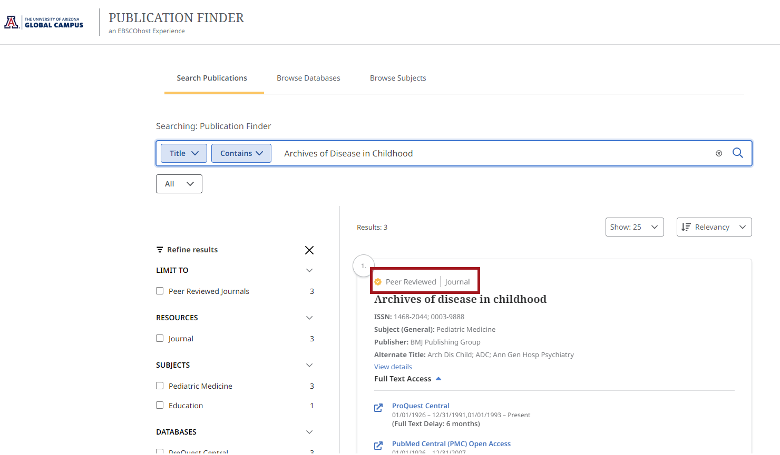Open the Archives of disease in childhood title
This screenshot has height=455, width=780.
tap(460, 299)
